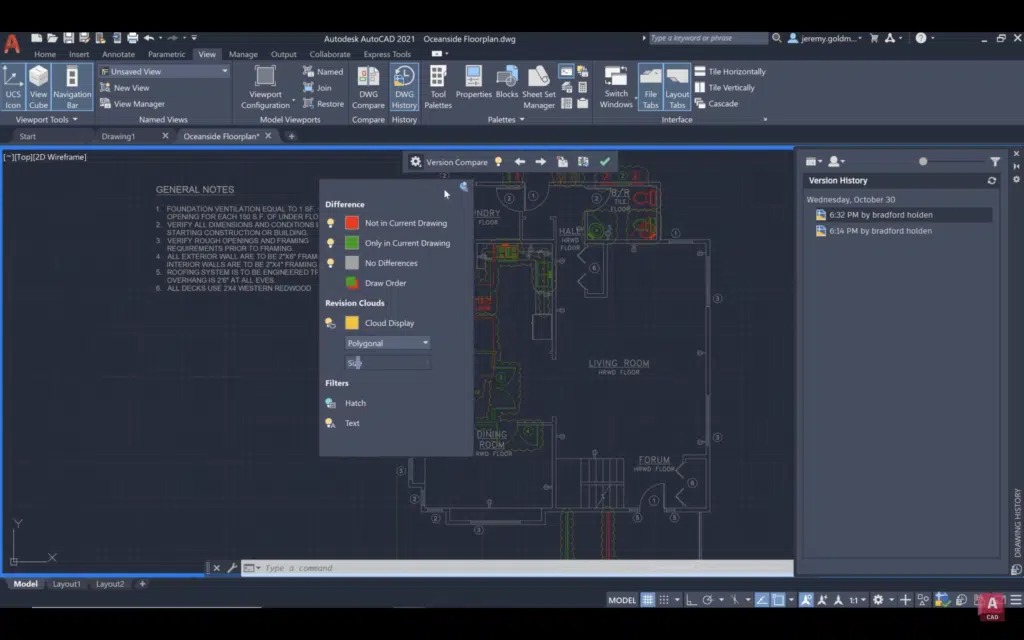Expand the Palettes panel arrow
Screen dimensions: 1024x640
coord(521,120)
